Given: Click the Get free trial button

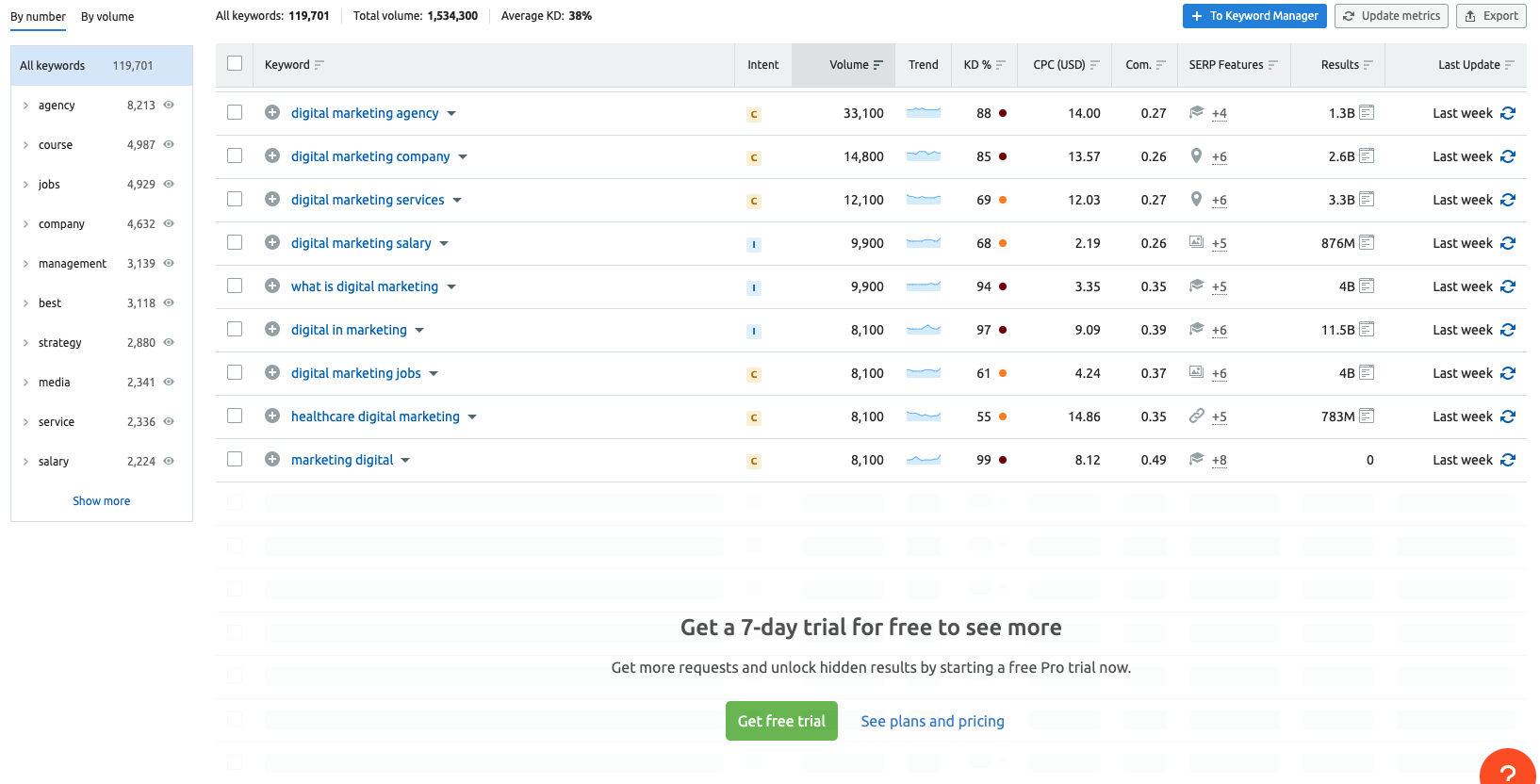Looking at the screenshot, I should pos(781,721).
